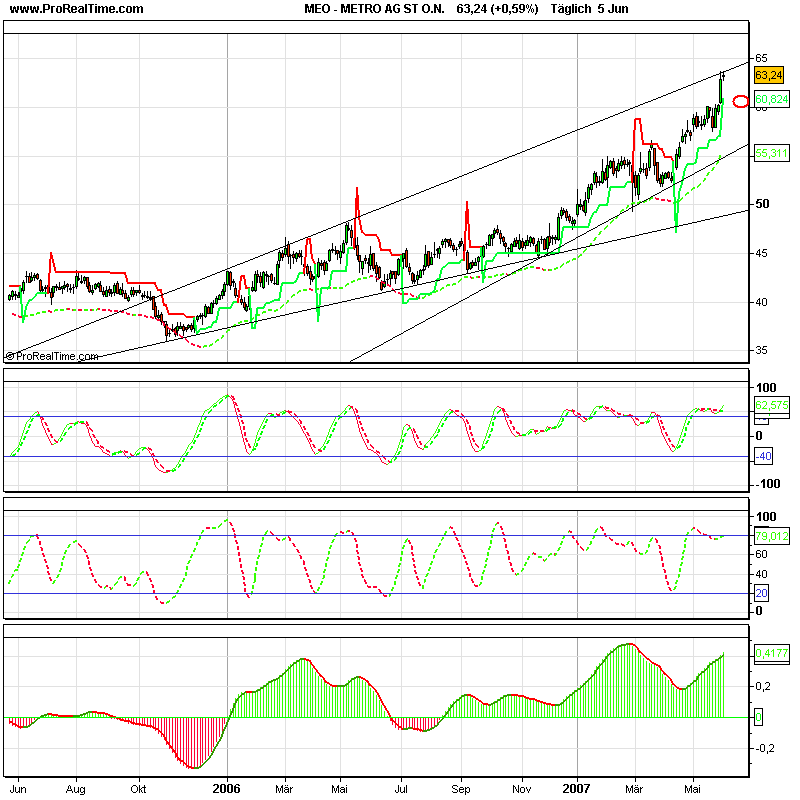Click the 65 price axis label
The image size is (800, 800).
coord(761,58)
